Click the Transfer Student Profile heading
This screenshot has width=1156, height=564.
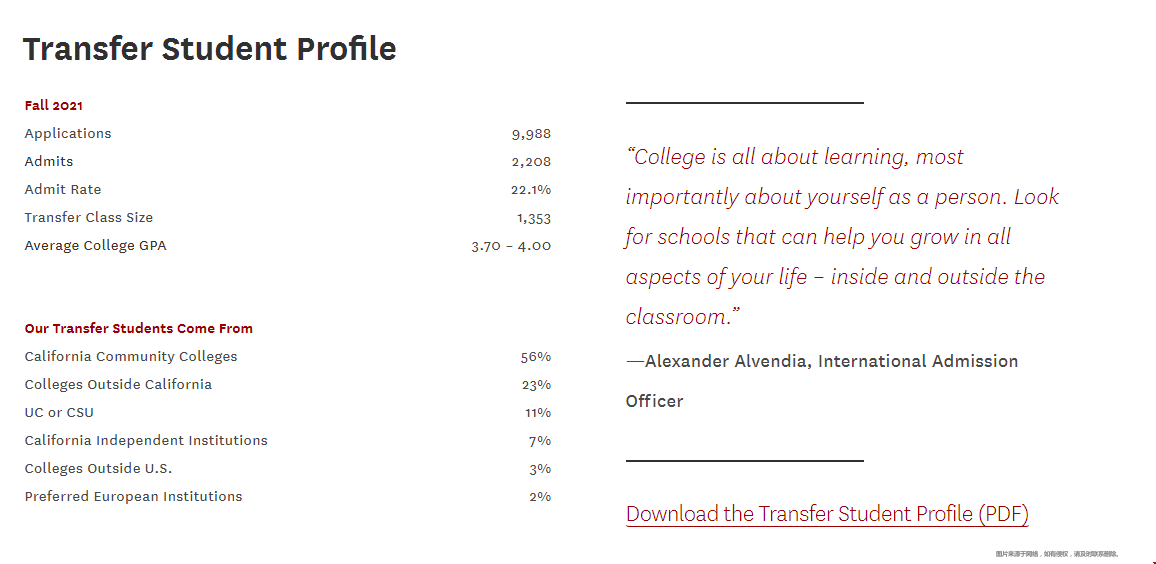coord(210,49)
